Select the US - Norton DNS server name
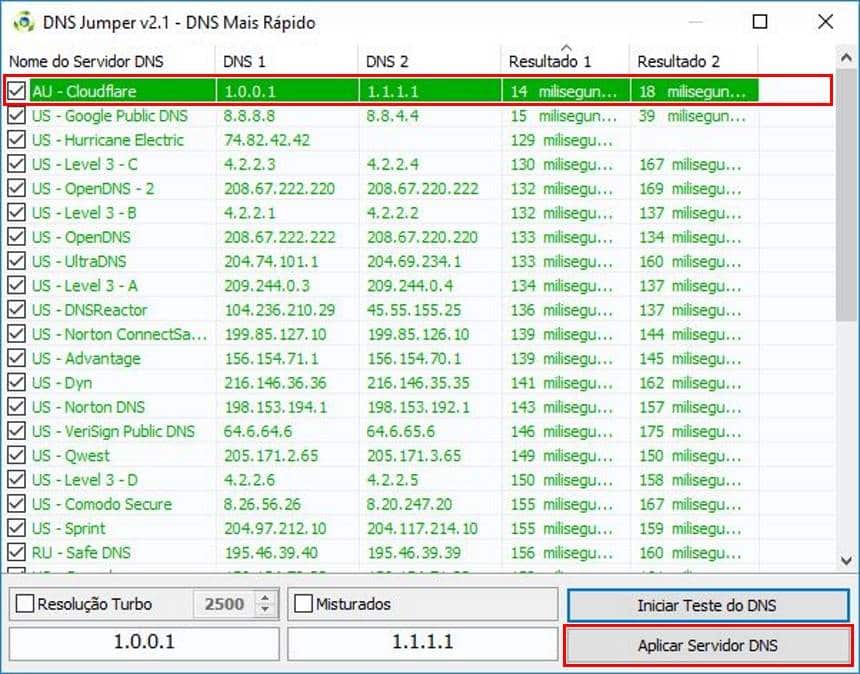Viewport: 860px width, 674px height. (88, 407)
